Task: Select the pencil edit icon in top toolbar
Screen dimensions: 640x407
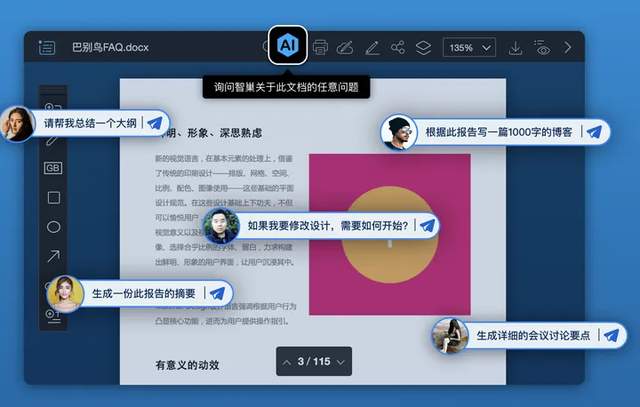Action: point(372,48)
